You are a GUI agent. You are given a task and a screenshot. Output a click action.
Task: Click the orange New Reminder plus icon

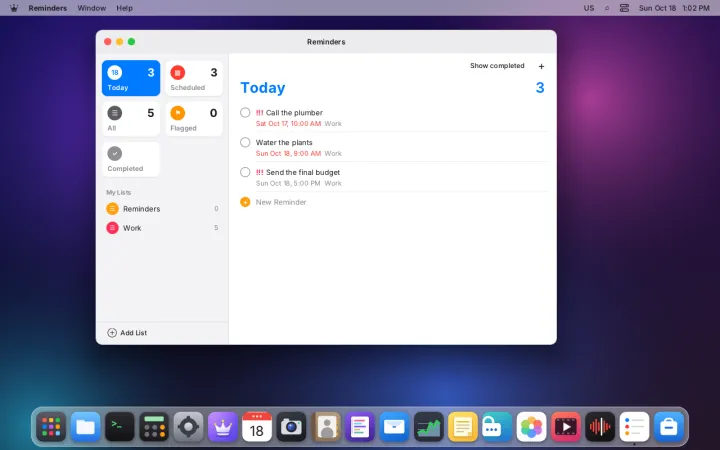pyautogui.click(x=245, y=202)
